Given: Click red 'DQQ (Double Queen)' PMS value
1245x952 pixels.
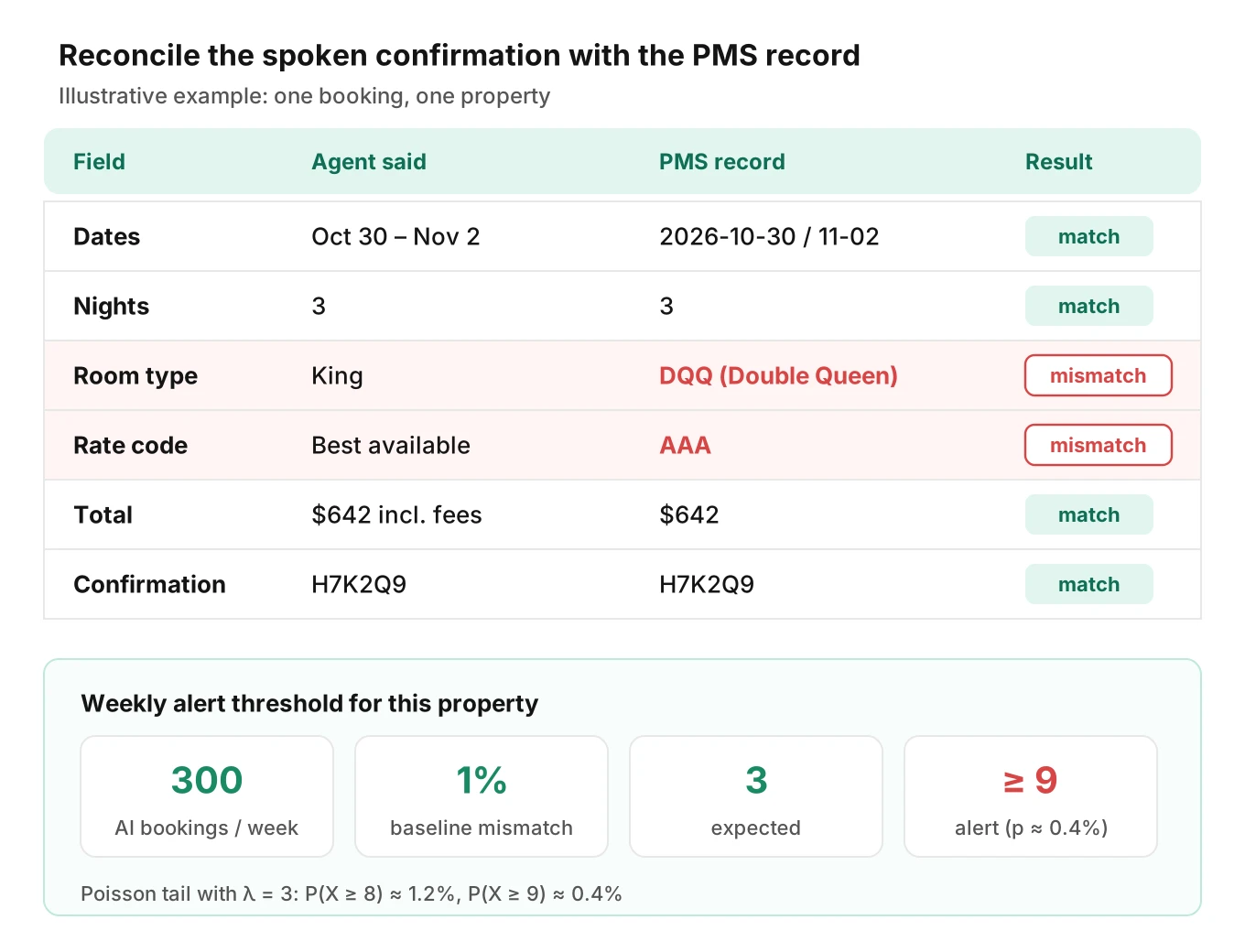Looking at the screenshot, I should coord(778,375).
